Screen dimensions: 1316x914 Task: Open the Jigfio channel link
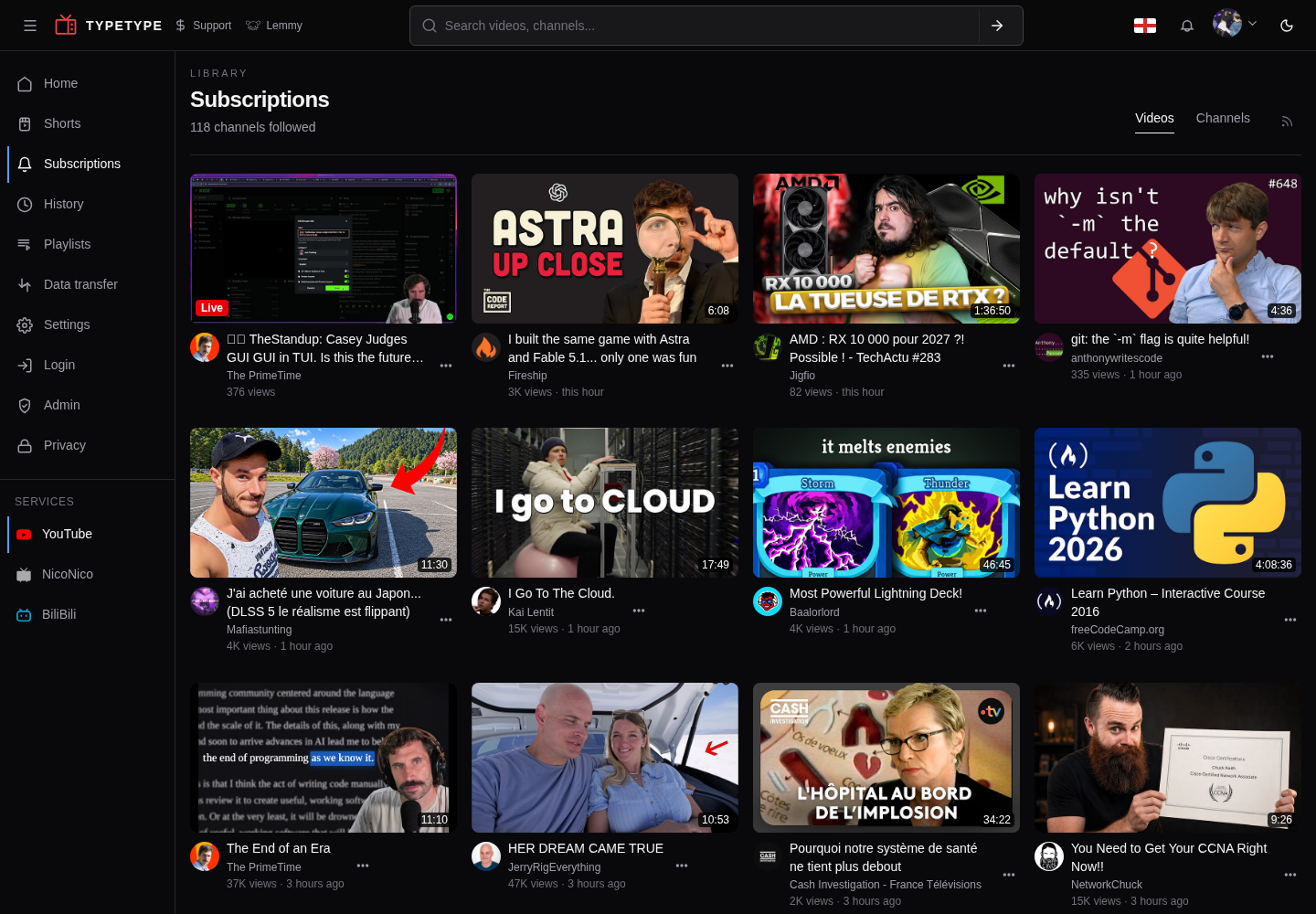tap(802, 376)
